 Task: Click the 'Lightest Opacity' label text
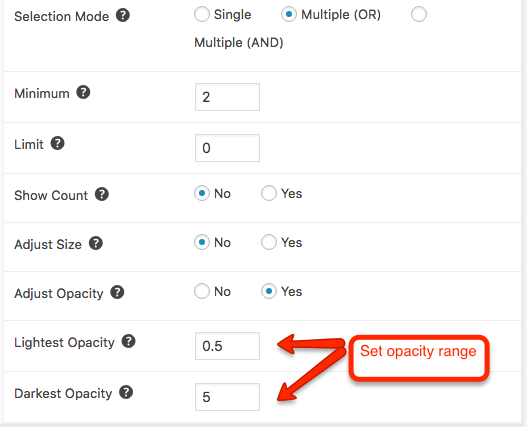click(64, 343)
